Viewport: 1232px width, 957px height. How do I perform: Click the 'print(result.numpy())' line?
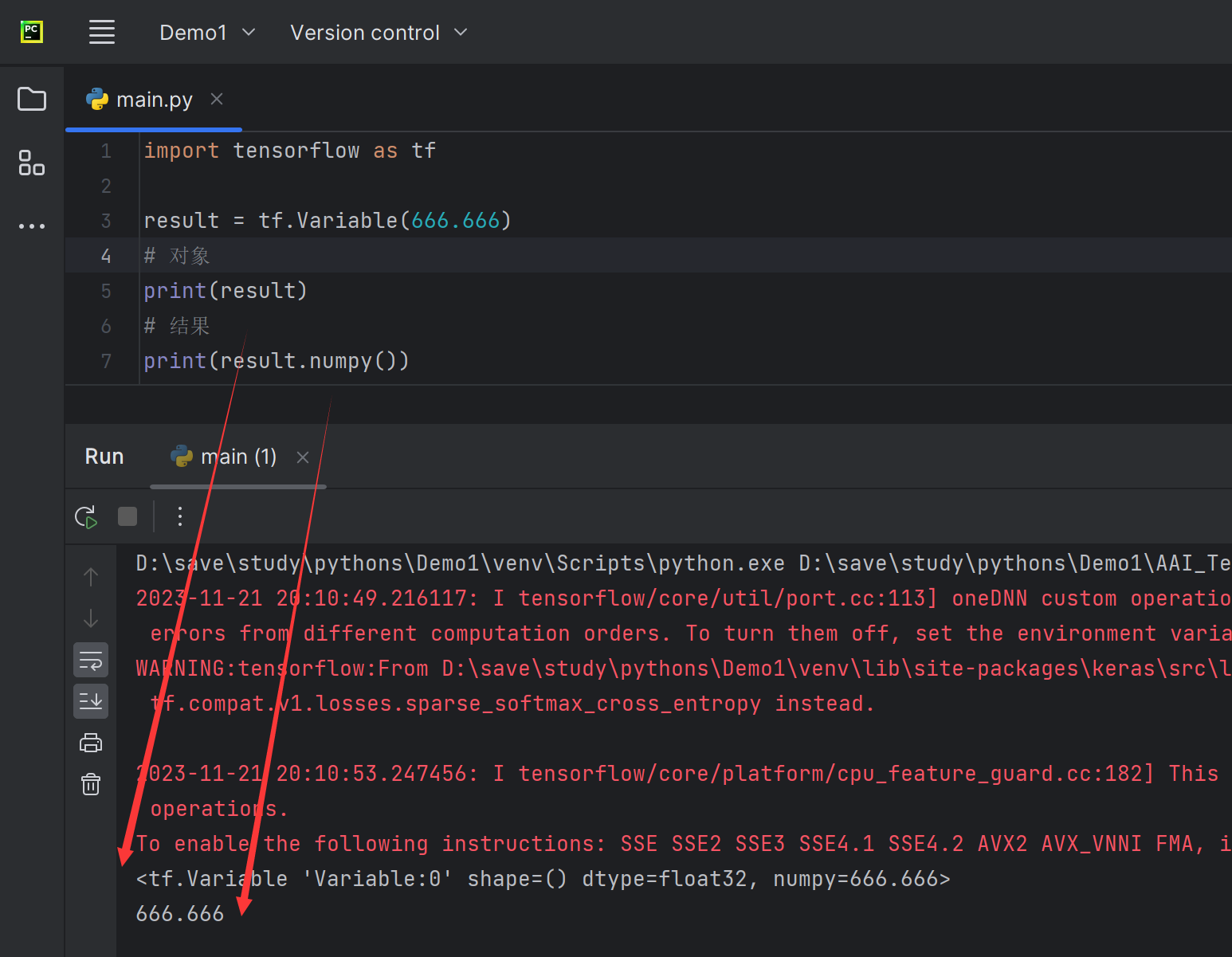click(x=277, y=361)
